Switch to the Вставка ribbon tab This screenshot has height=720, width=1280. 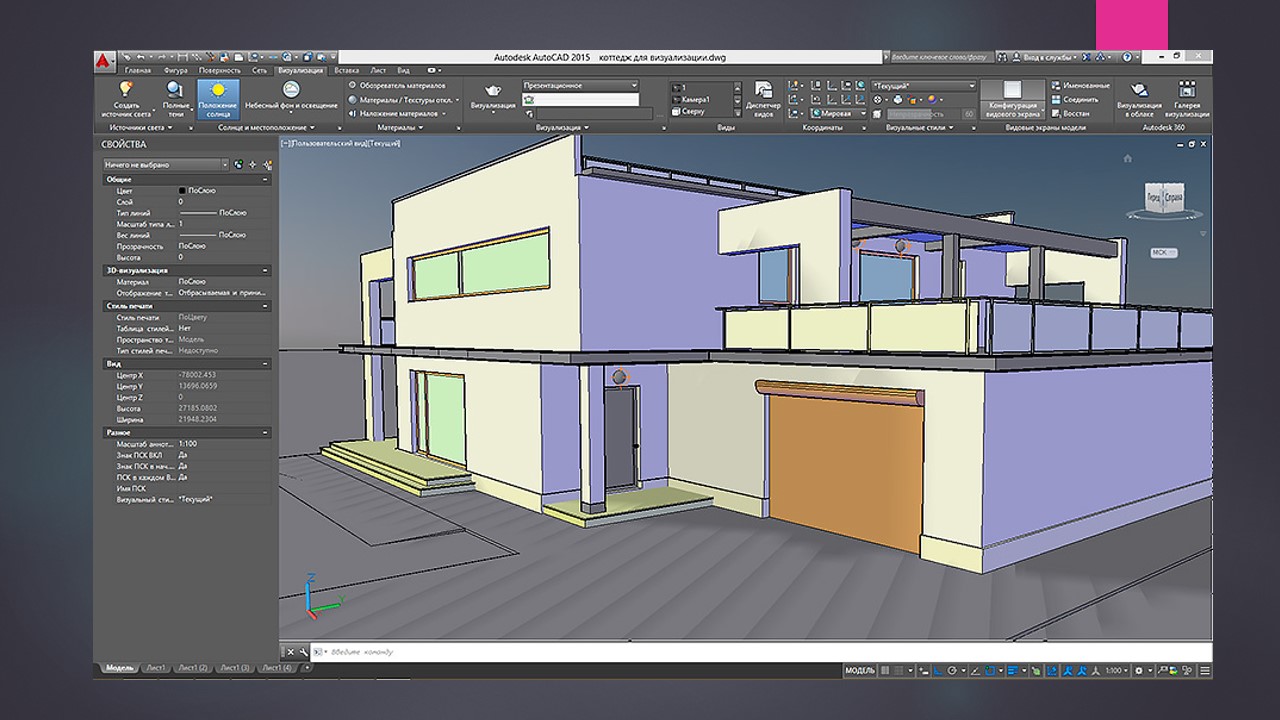pyautogui.click(x=347, y=71)
